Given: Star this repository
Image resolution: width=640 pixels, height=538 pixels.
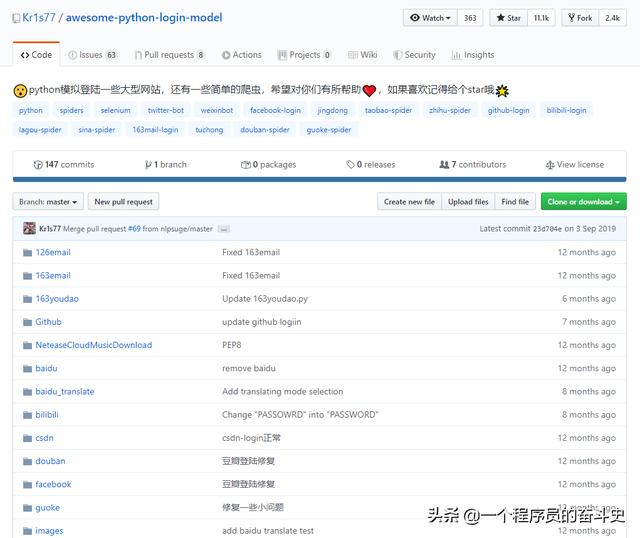Looking at the screenshot, I should click(509, 18).
